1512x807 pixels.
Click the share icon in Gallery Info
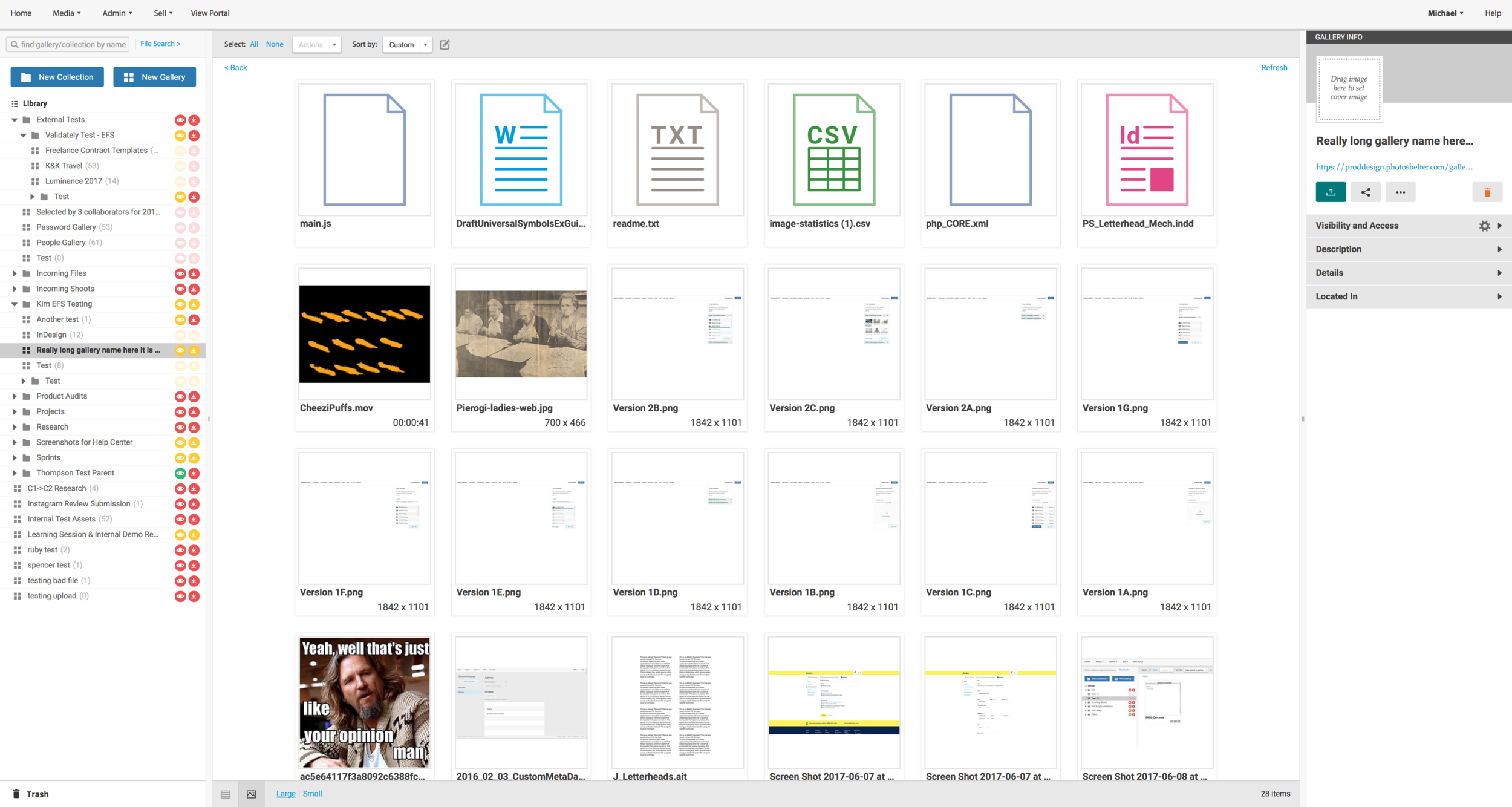tap(1366, 192)
